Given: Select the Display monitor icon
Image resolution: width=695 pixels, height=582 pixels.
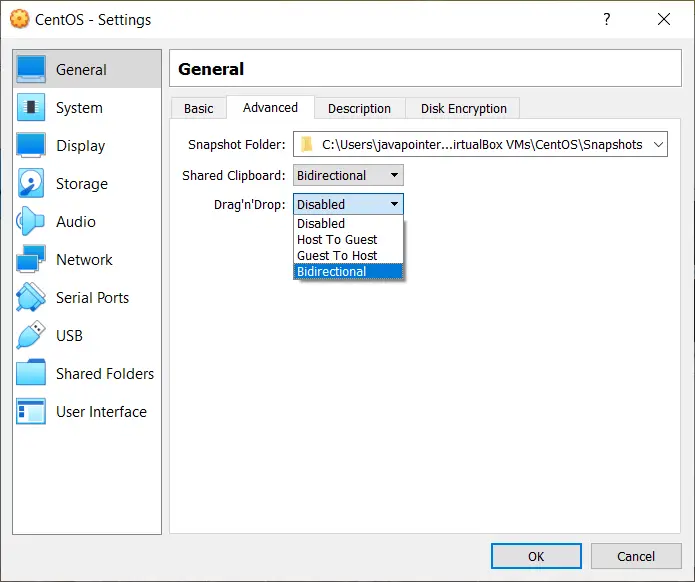Looking at the screenshot, I should [x=31, y=145].
